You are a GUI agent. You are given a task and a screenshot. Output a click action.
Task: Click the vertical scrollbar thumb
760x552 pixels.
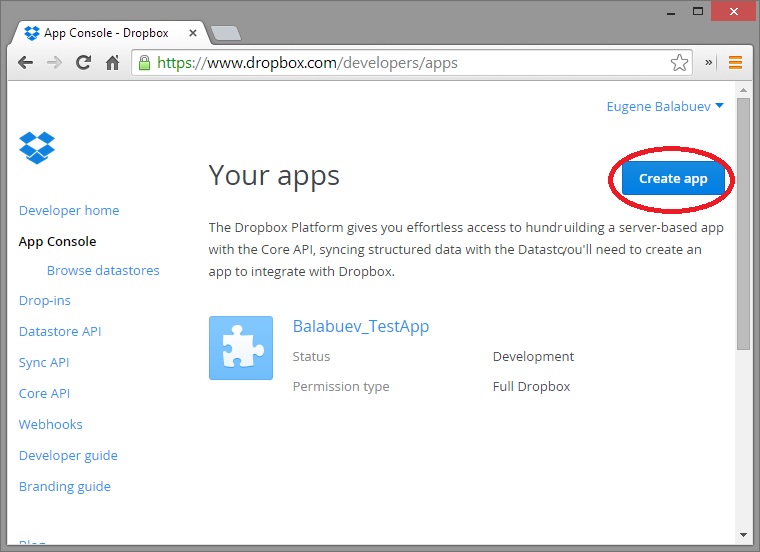(x=743, y=224)
